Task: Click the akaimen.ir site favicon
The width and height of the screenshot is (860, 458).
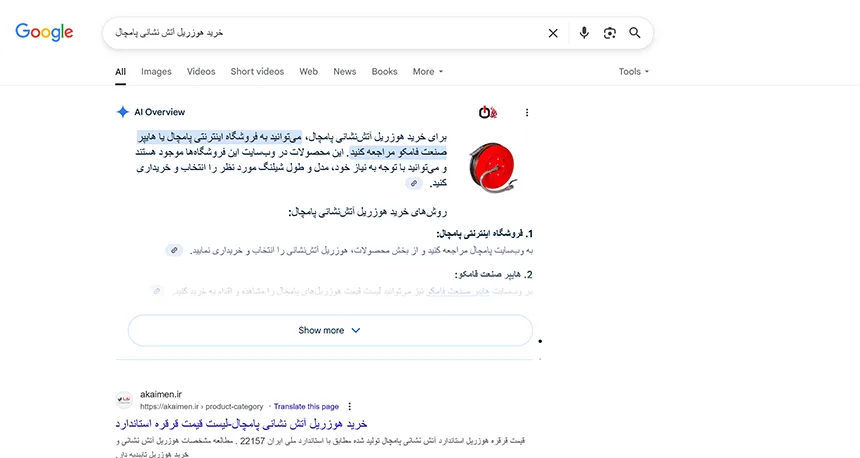Action: point(124,400)
